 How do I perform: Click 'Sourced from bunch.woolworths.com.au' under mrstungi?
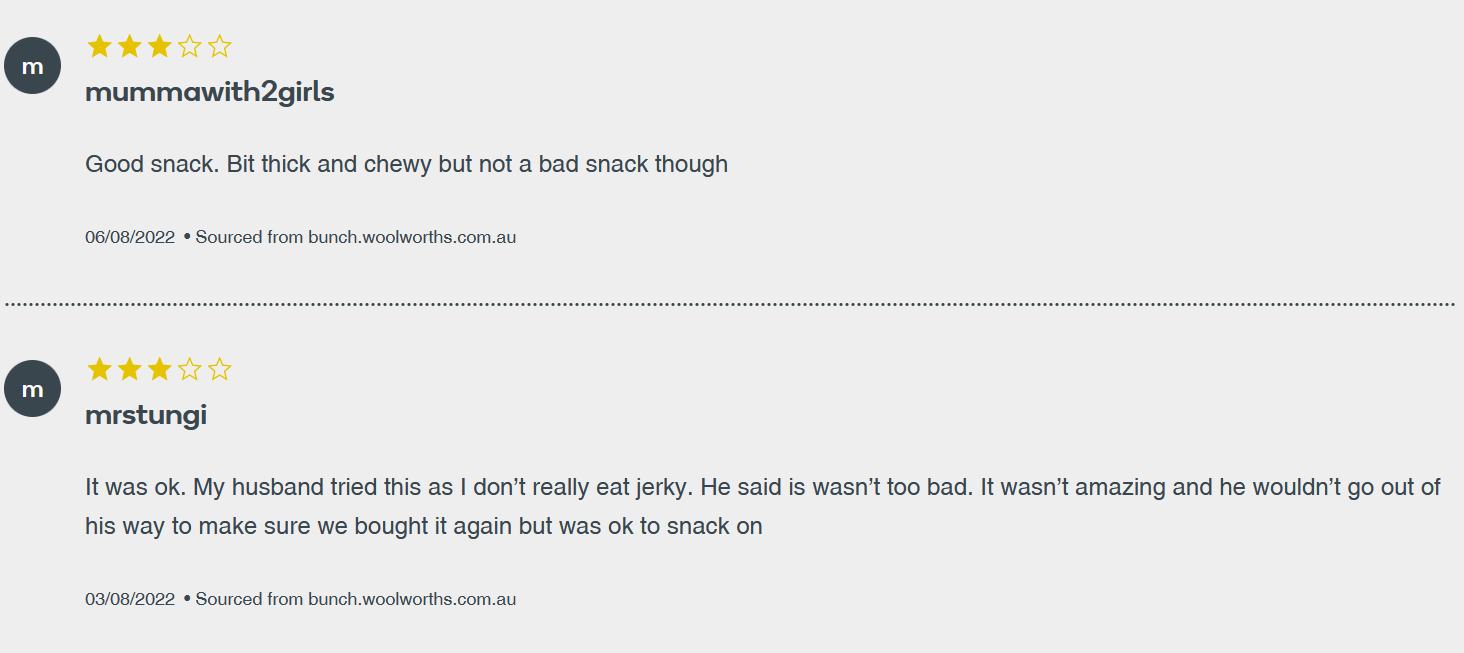point(355,600)
